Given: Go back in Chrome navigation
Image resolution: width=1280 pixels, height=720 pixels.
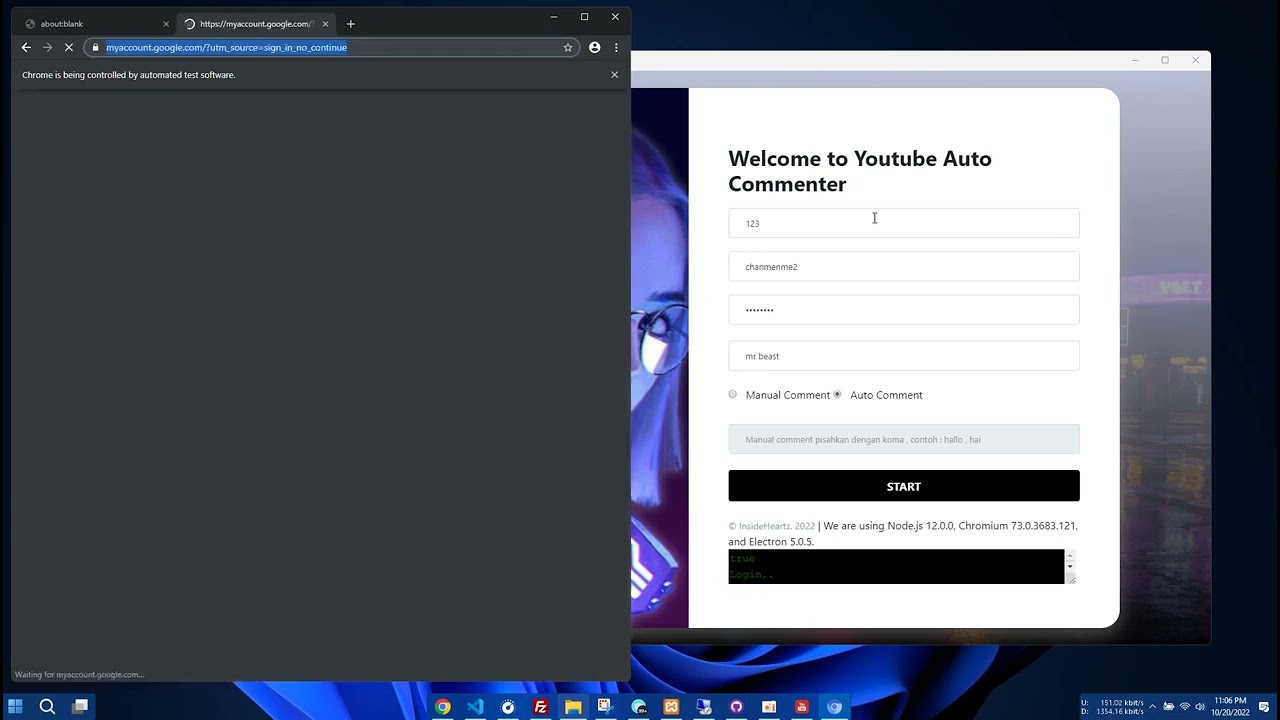Looking at the screenshot, I should pos(26,47).
